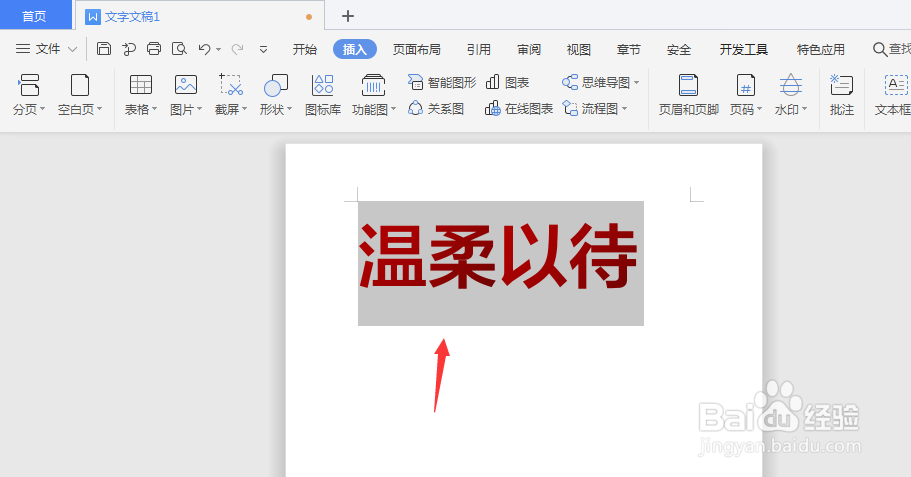This screenshot has width=911, height=477.
Task: Switch to the 开始 ribbon tab
Action: pyautogui.click(x=304, y=50)
